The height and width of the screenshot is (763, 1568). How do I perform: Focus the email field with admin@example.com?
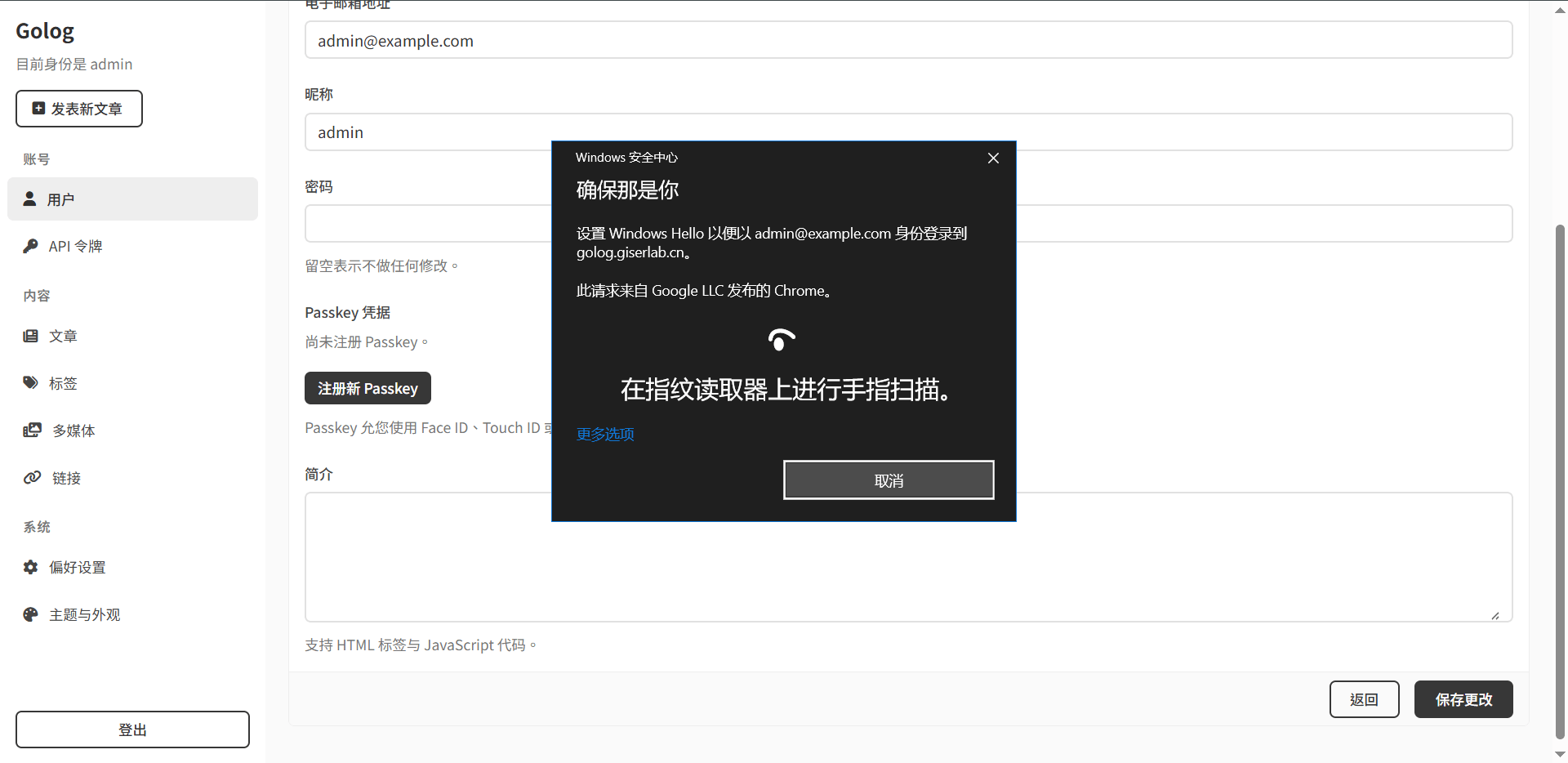point(908,40)
